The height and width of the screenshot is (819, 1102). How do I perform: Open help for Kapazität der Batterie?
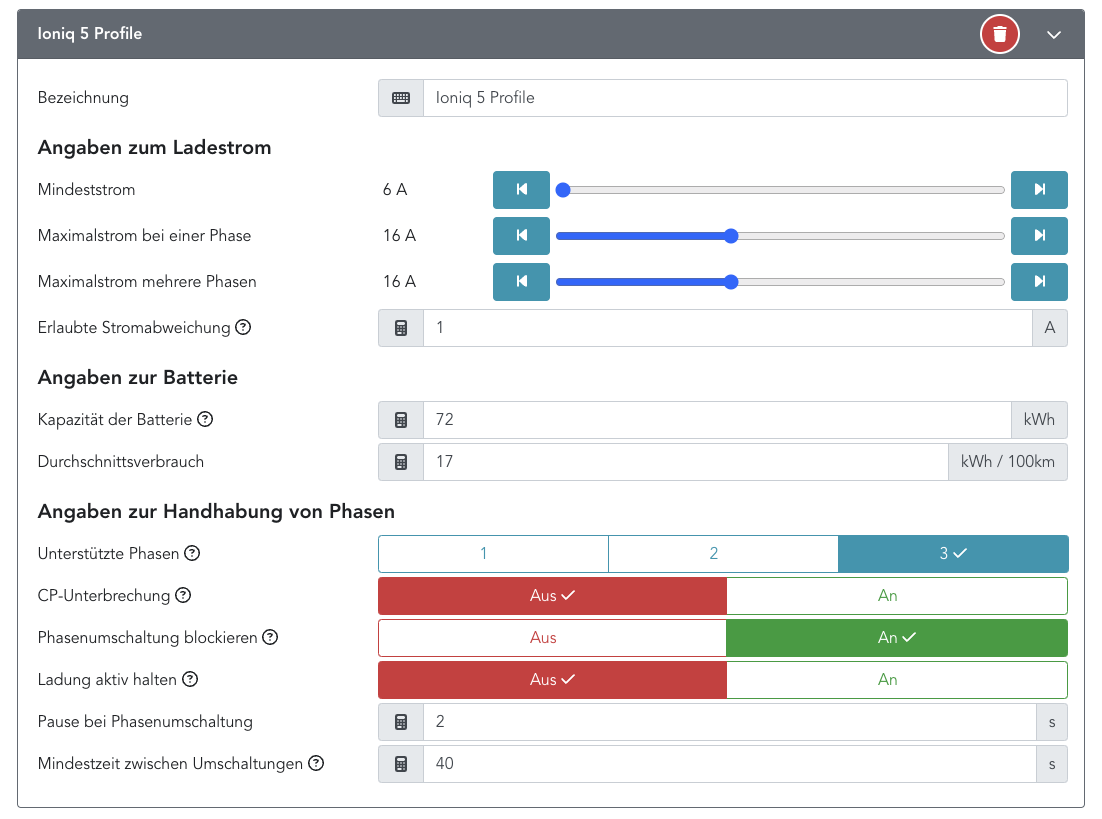pos(205,419)
